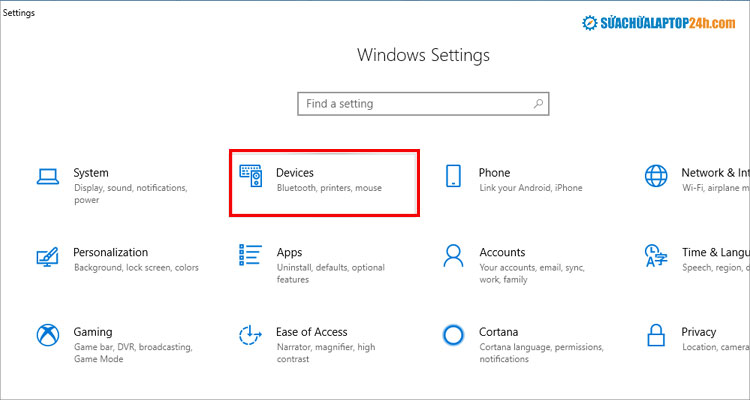
Task: Click the Network & Internet globe icon
Action: tap(656, 177)
